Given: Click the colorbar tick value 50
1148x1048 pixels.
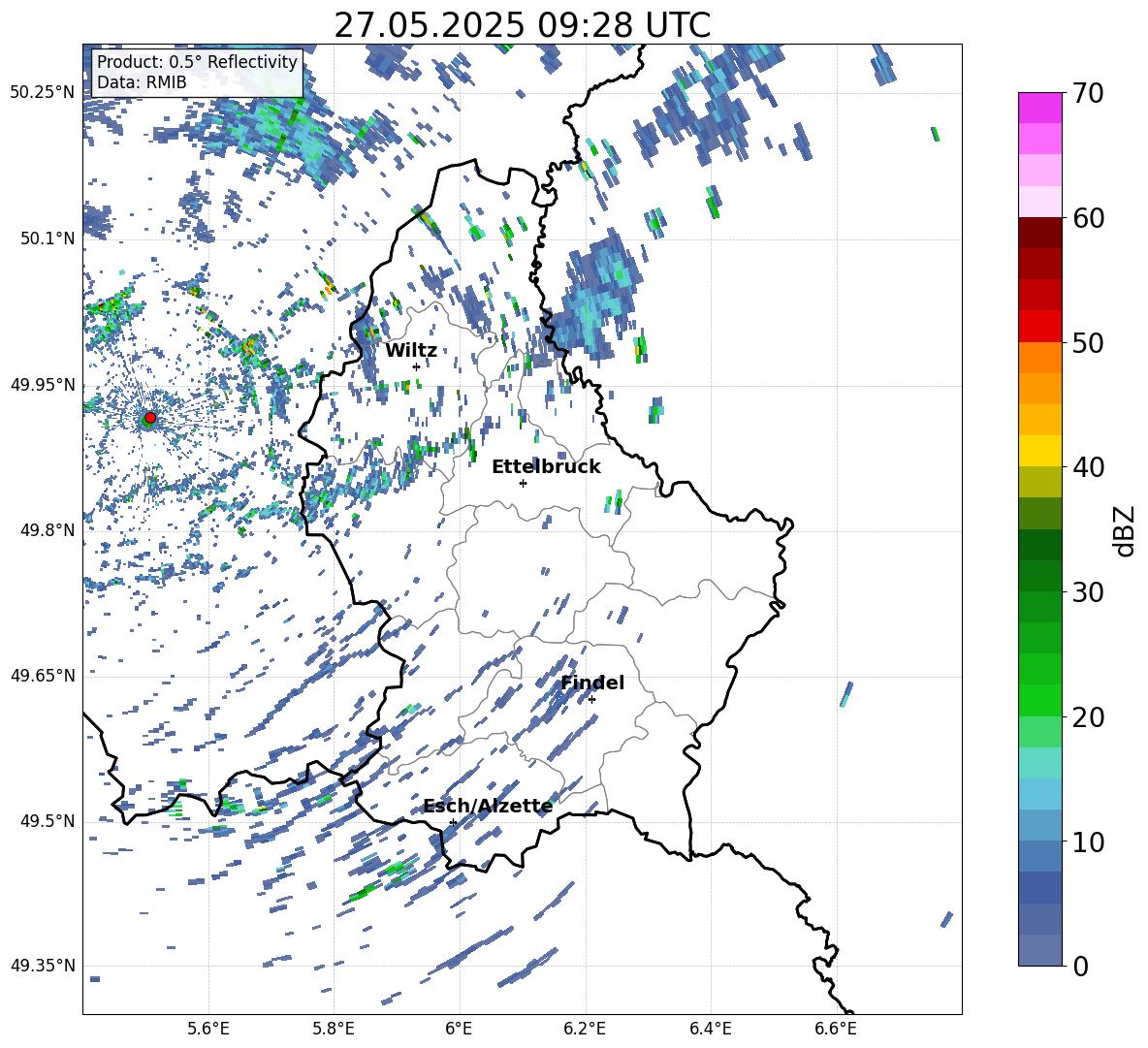Looking at the screenshot, I should coord(1088,343).
